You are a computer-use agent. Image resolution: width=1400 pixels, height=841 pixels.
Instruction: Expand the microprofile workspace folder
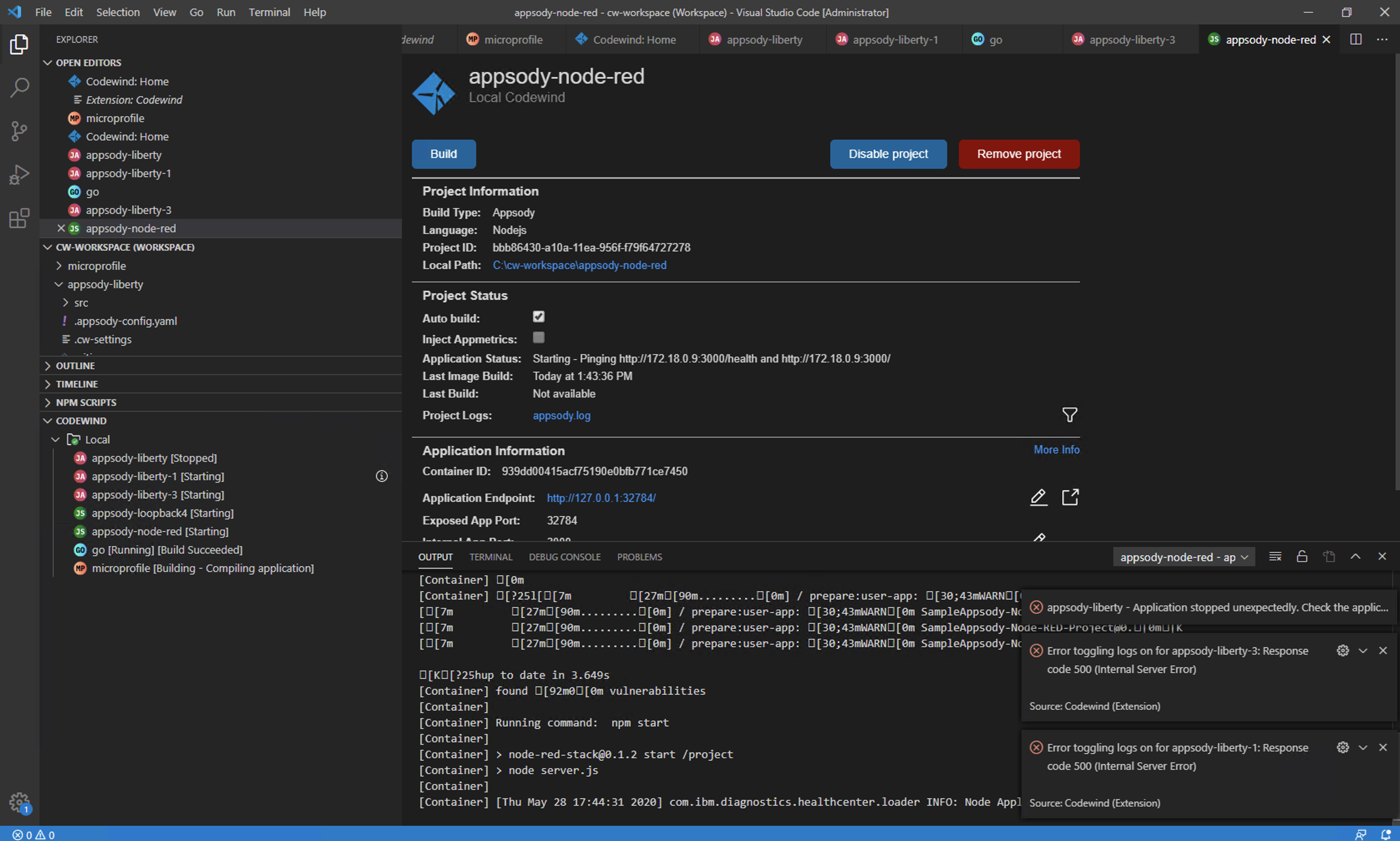pos(221,266)
